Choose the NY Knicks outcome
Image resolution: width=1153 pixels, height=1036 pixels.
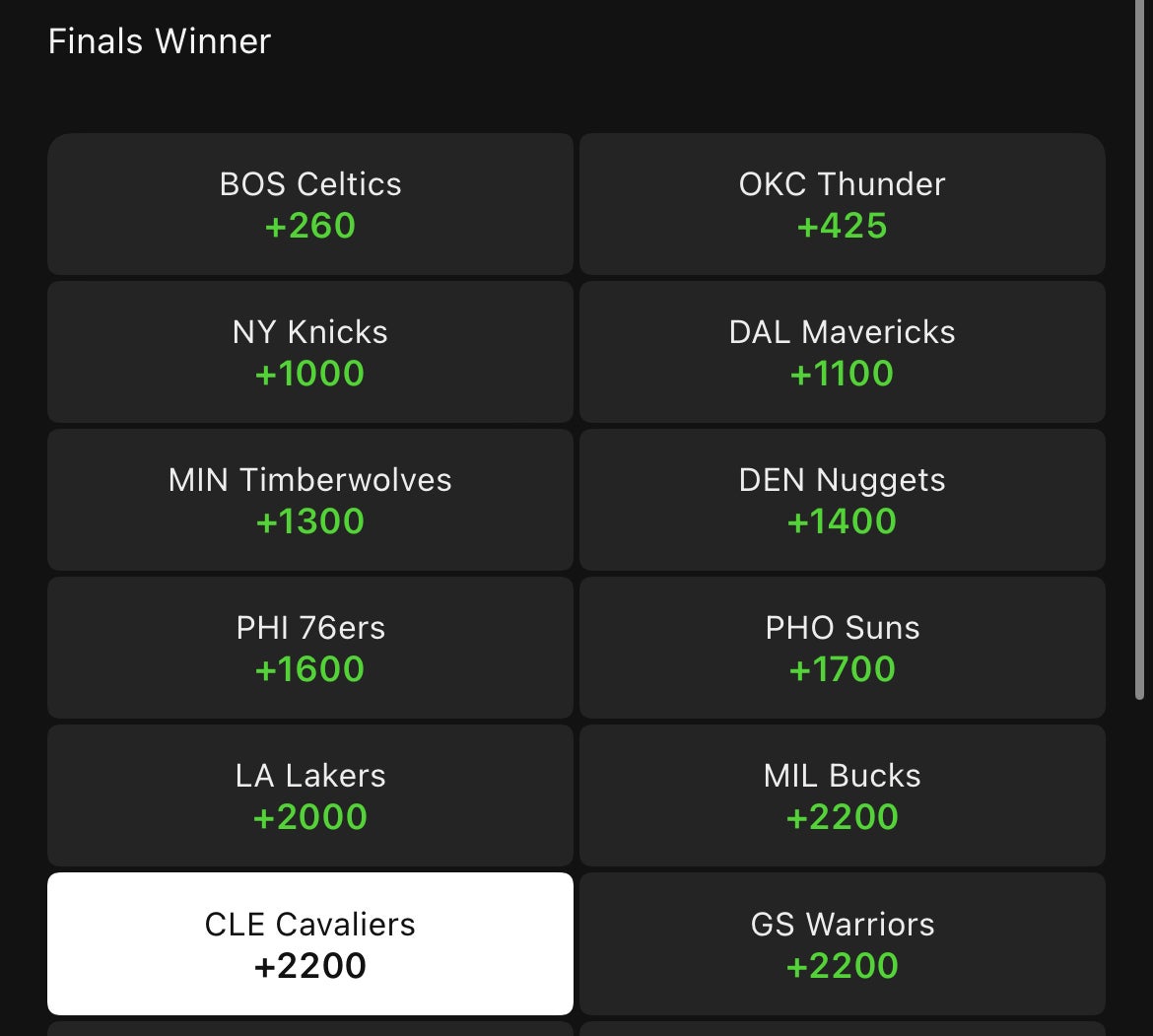[310, 352]
